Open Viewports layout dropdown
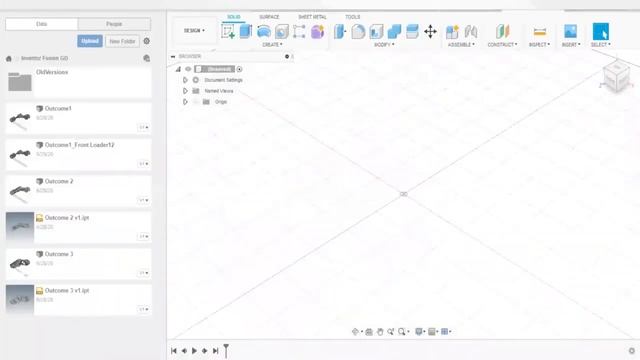Viewport: 640px width, 360px height. [446, 331]
